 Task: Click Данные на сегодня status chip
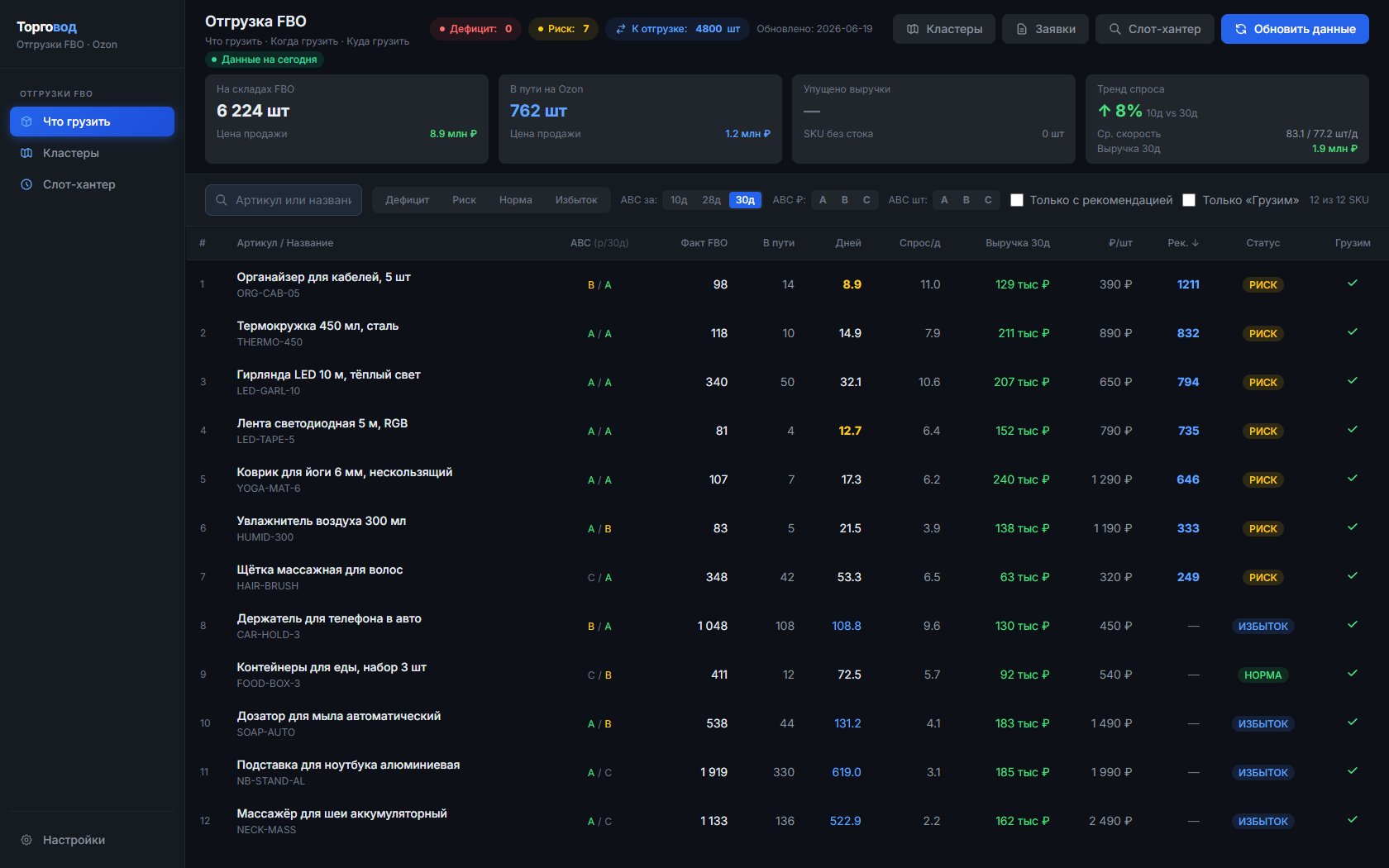click(265, 60)
